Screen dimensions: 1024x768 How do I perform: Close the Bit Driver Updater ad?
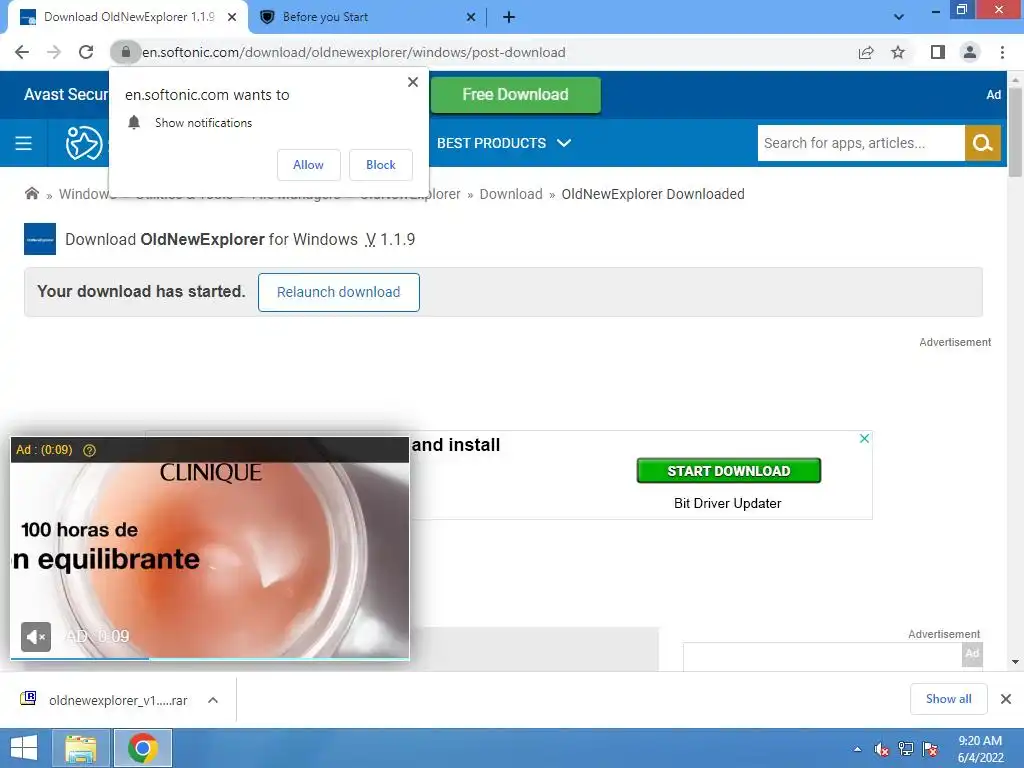click(x=864, y=438)
